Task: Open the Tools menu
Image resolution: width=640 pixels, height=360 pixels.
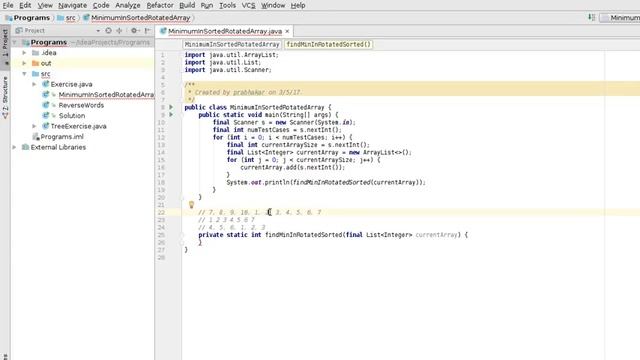Action: pos(227,5)
